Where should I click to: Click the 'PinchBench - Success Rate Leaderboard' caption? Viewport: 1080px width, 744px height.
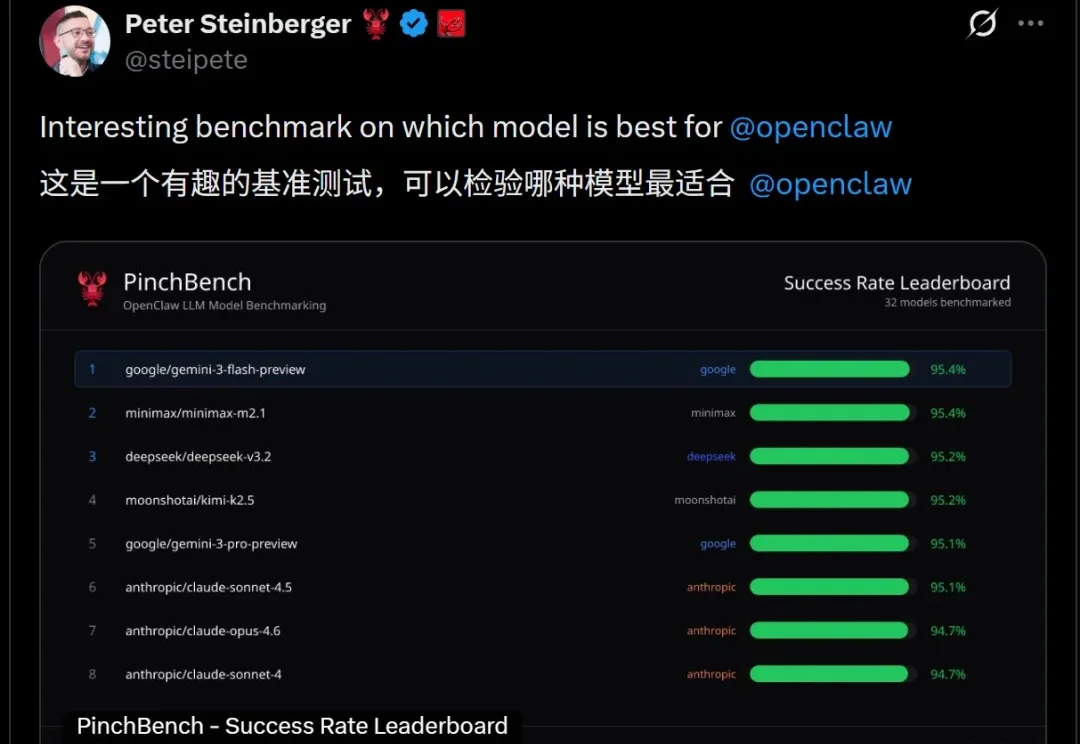click(291, 725)
